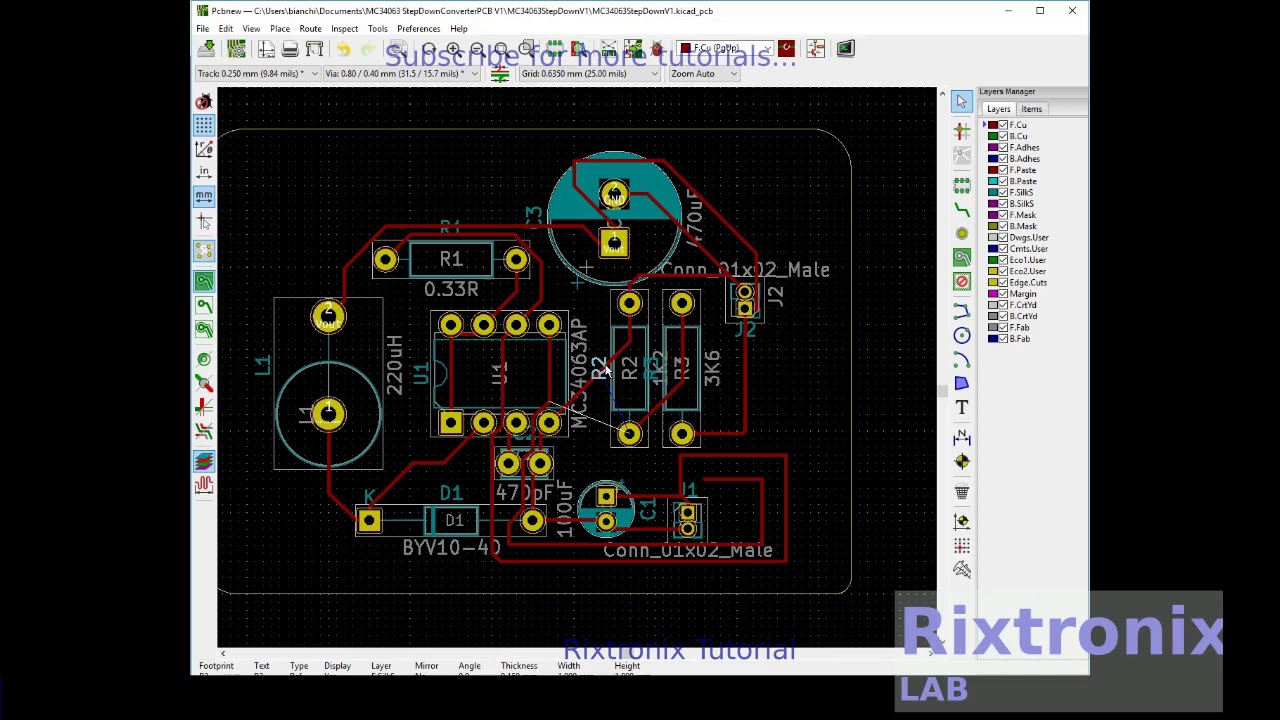1280x720 pixels.
Task: Toggle F.Cu layer visibility checkbox
Action: [x=1003, y=125]
